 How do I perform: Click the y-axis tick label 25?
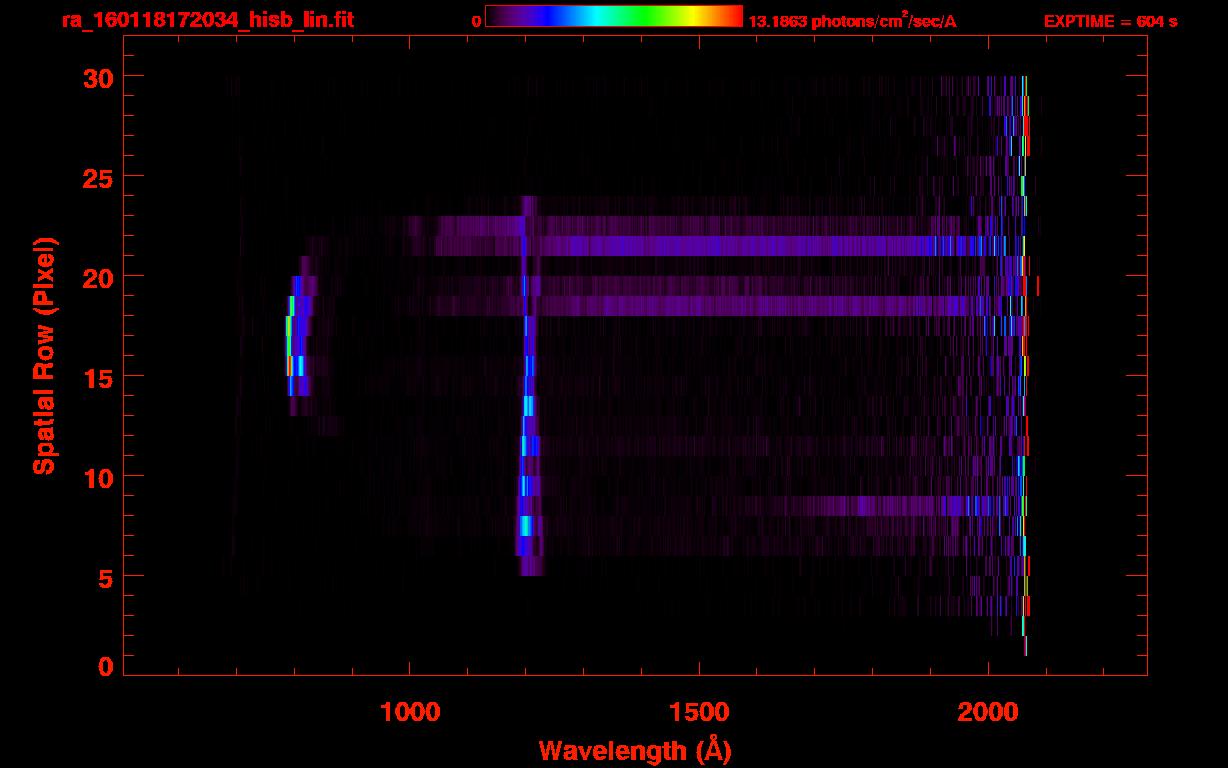tap(96, 177)
